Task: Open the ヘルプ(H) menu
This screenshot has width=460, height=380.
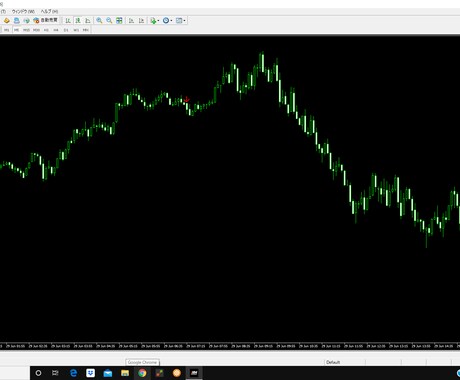Action: tap(49, 12)
